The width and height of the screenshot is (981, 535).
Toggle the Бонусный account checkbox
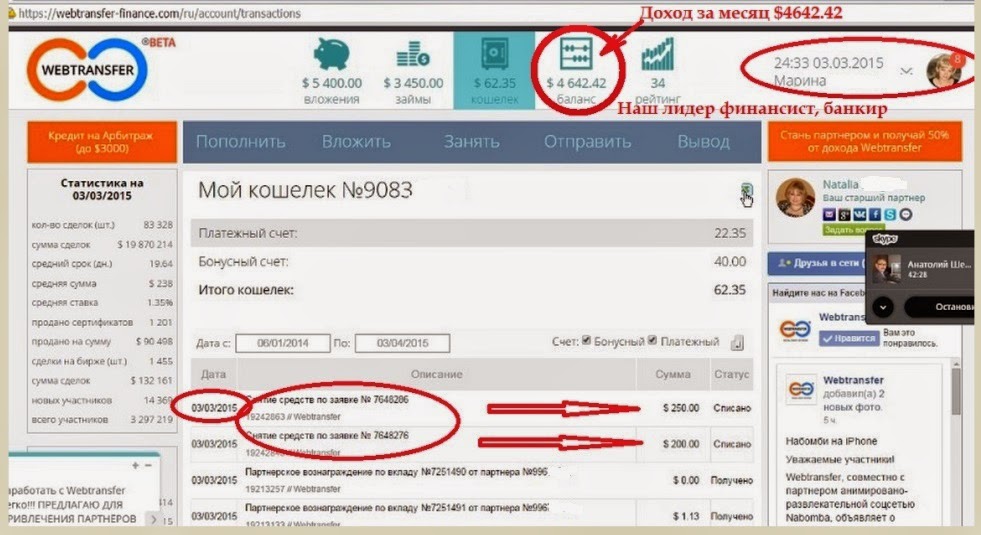pyautogui.click(x=586, y=340)
